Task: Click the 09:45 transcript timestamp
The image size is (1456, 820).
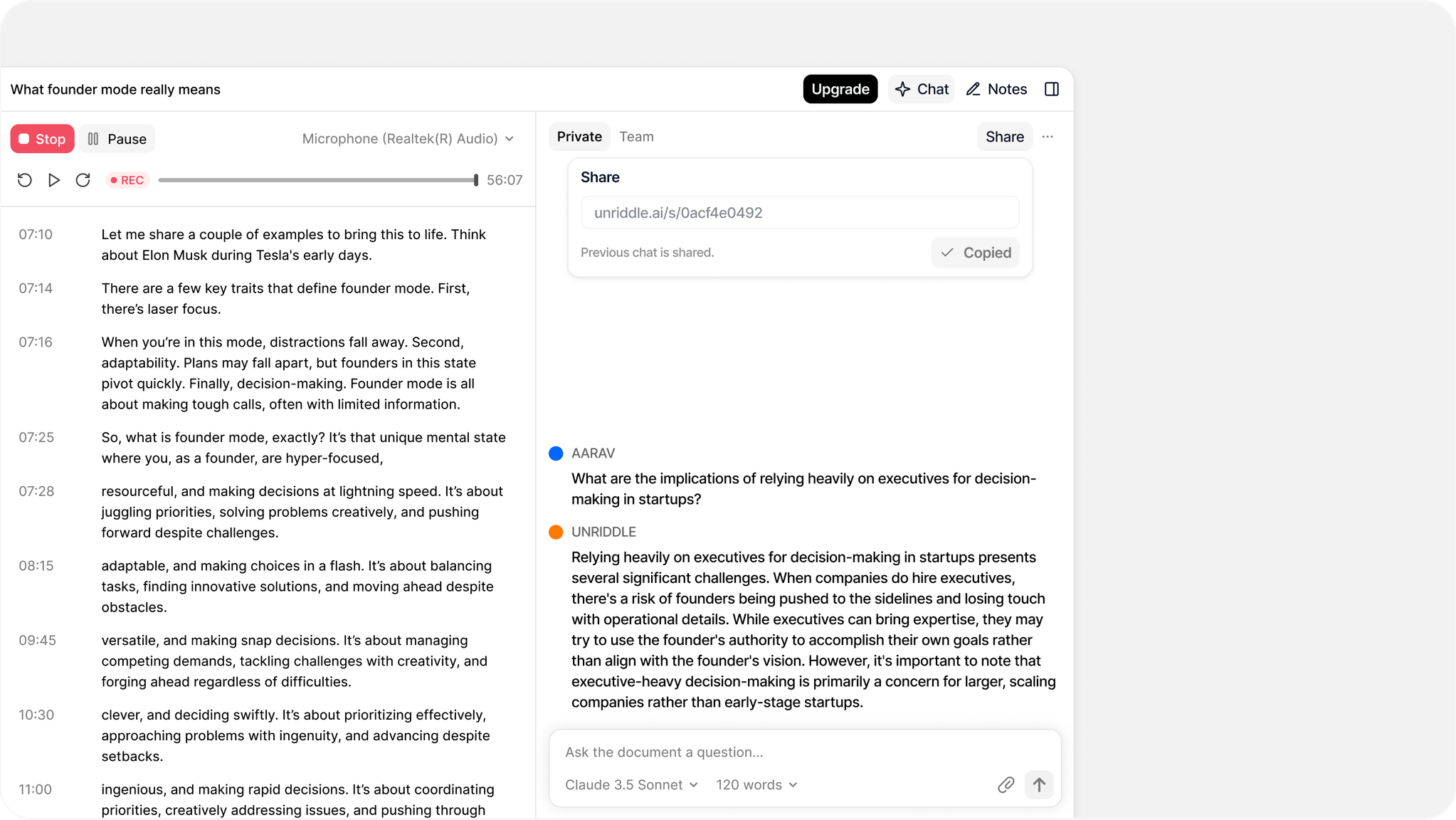Action: pos(37,641)
